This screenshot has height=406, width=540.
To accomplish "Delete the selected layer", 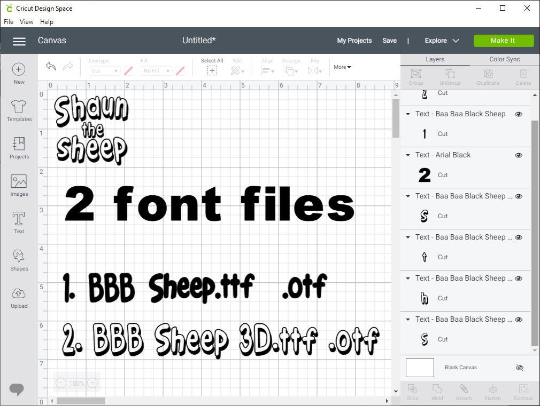I will 523,77.
